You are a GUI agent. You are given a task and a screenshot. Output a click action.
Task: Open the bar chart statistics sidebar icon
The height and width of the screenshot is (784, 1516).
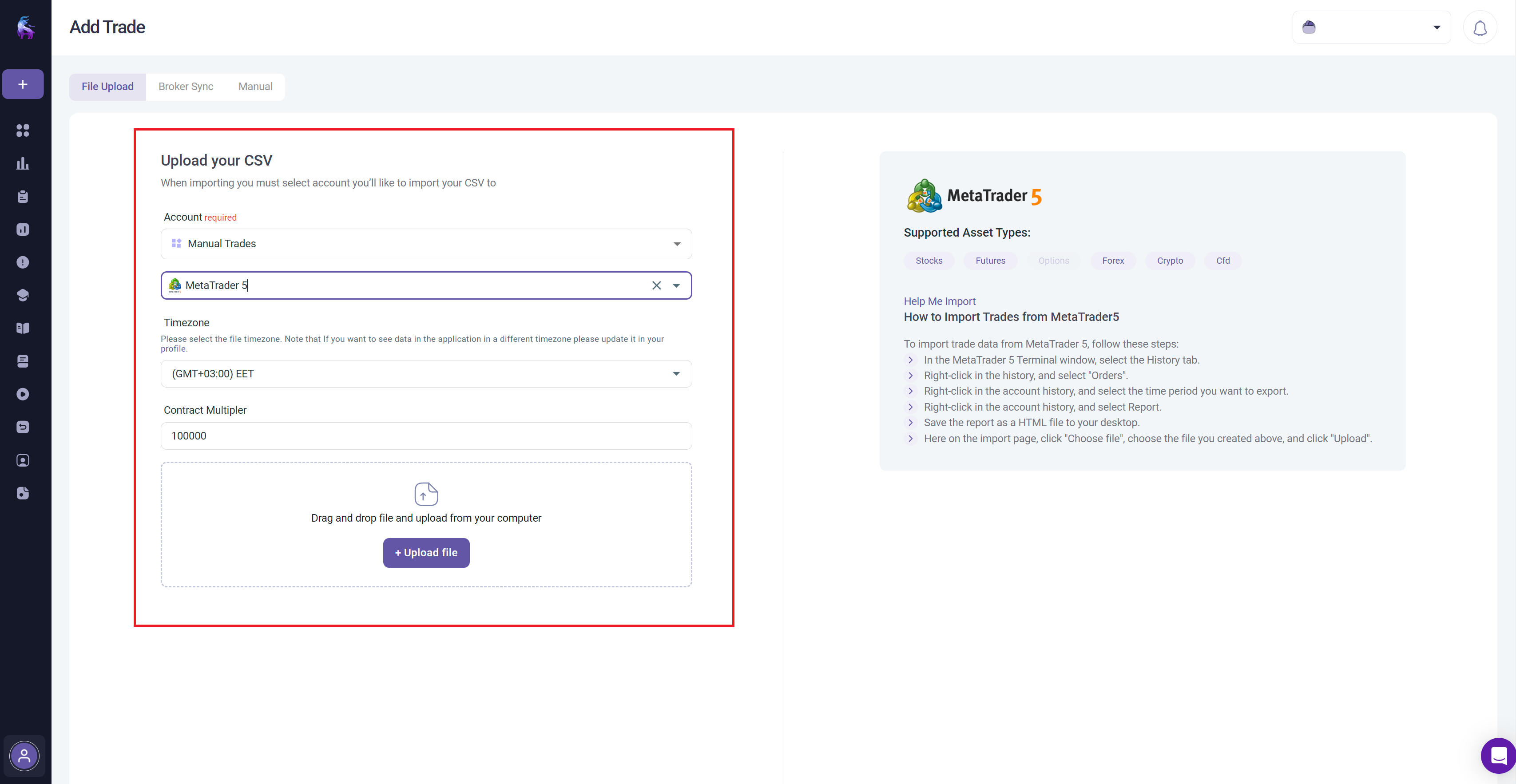pyautogui.click(x=22, y=163)
